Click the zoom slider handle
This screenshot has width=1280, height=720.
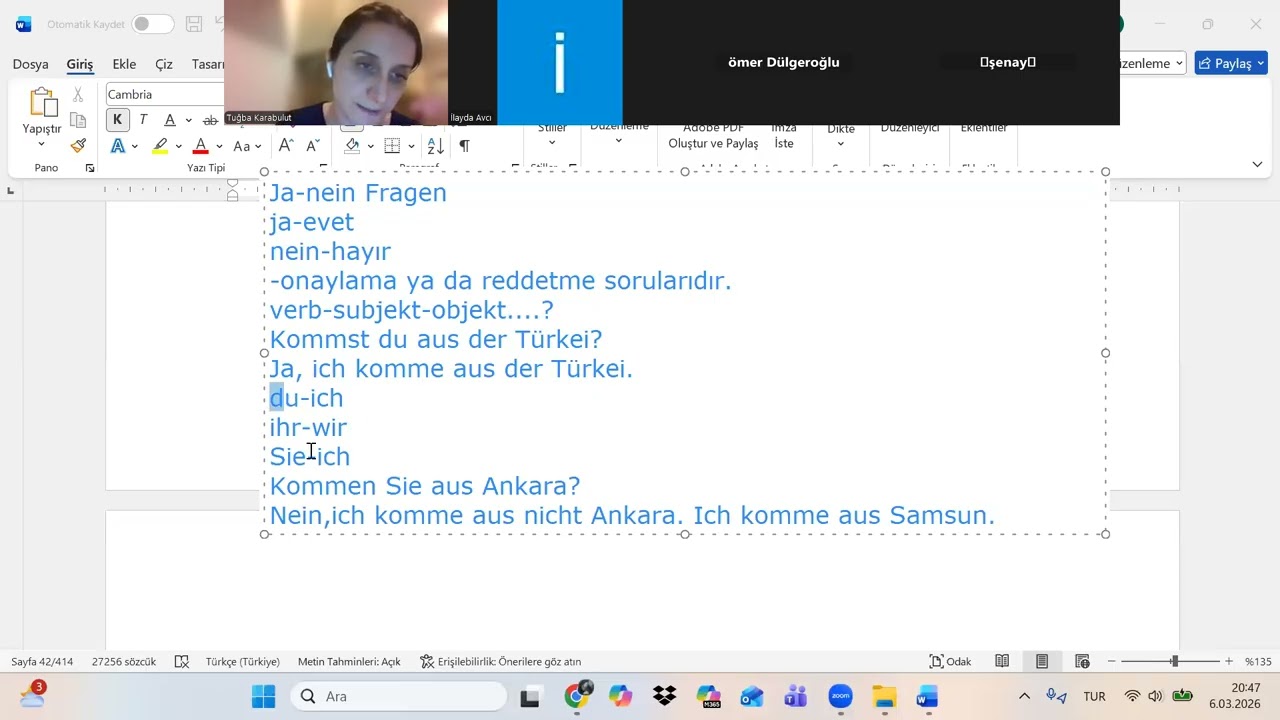pos(1174,661)
